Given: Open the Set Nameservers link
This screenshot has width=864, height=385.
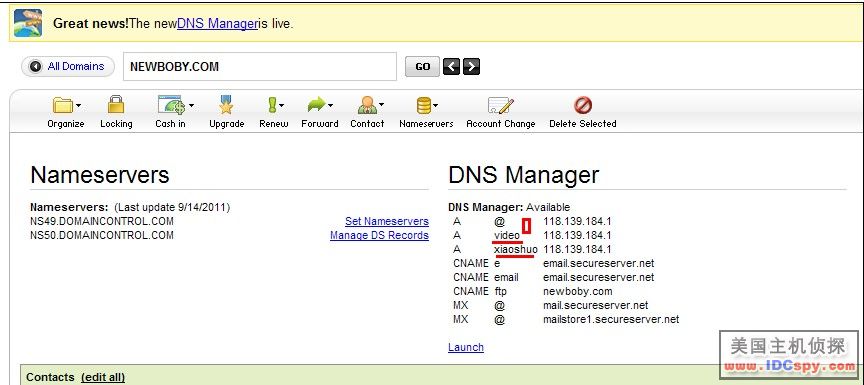Looking at the screenshot, I should pyautogui.click(x=387, y=221).
